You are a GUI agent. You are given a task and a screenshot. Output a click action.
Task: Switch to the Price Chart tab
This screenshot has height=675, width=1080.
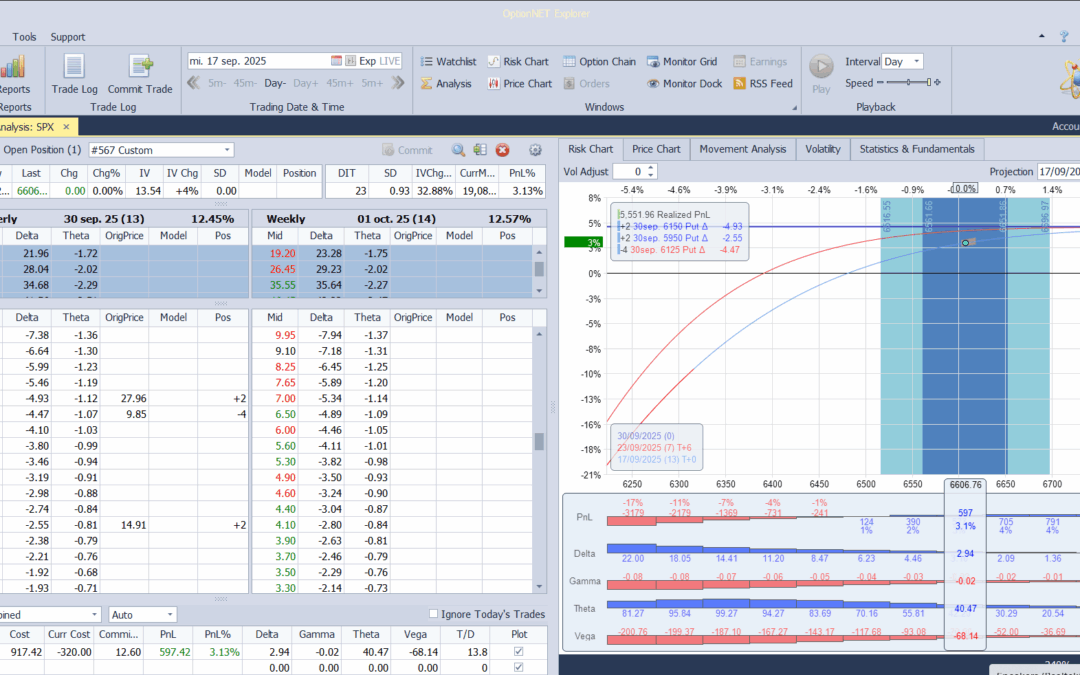pos(656,149)
